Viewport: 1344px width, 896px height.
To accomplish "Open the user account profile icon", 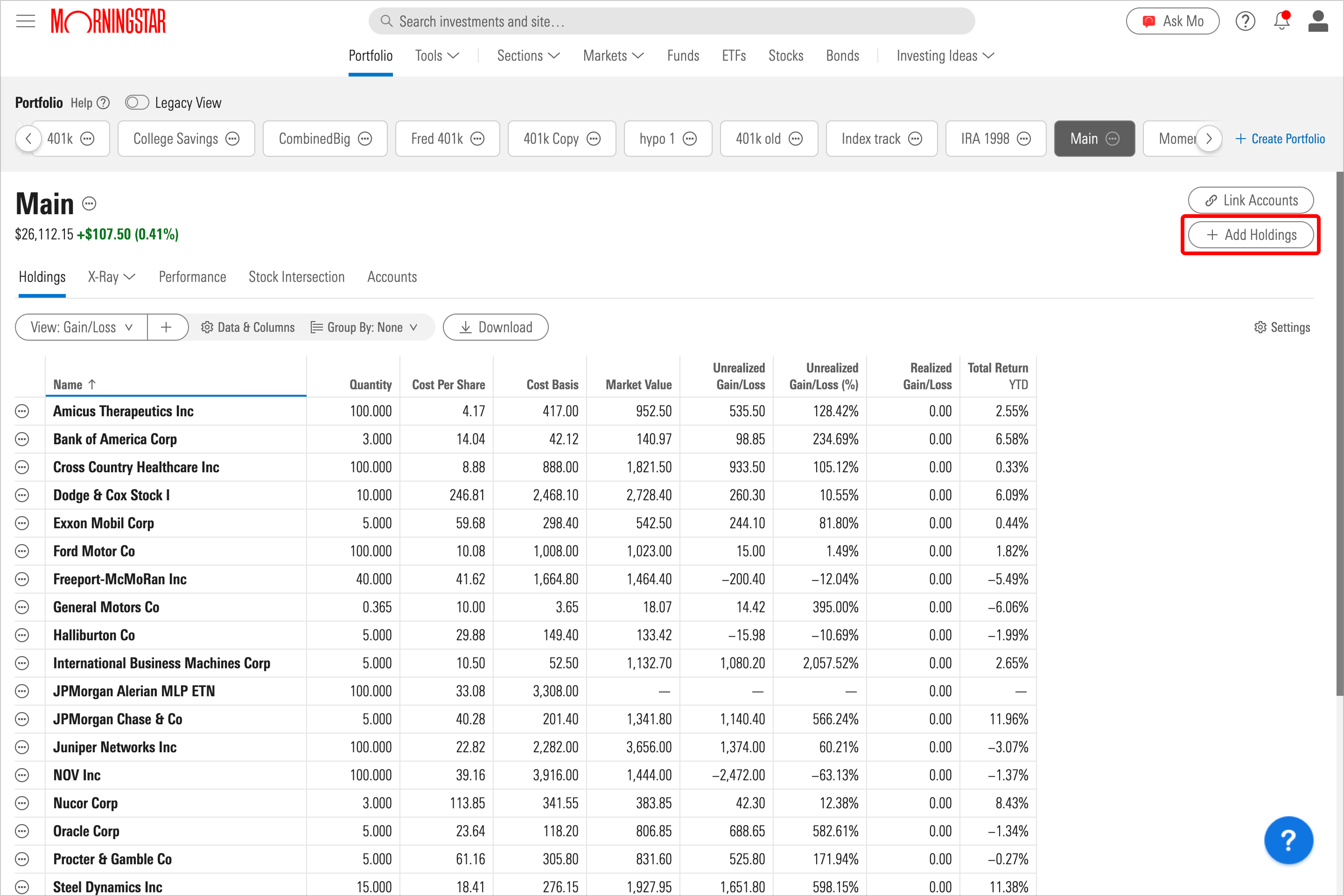I will click(1318, 21).
